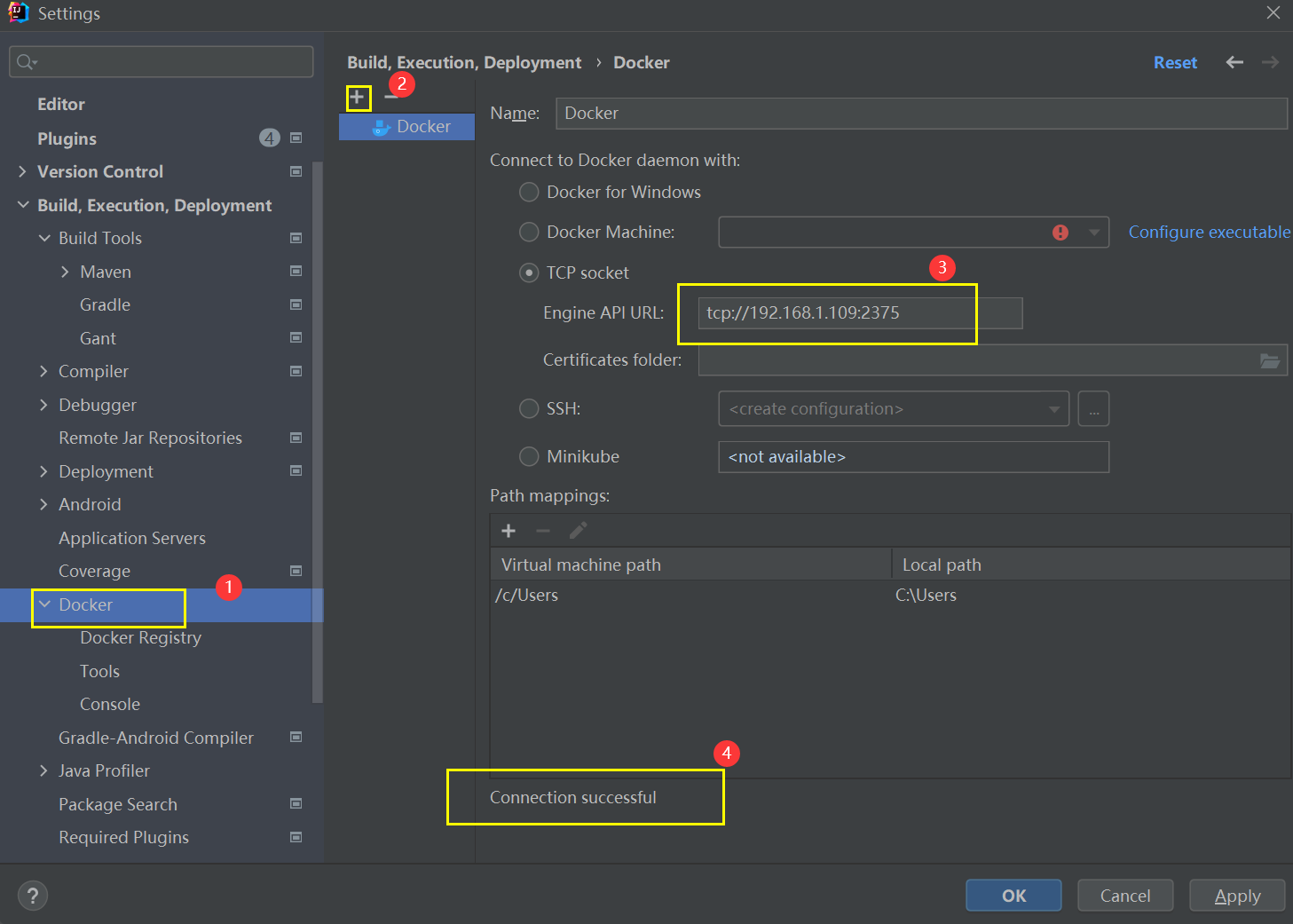1293x924 pixels.
Task: Expand the Version Control section
Action: click(x=23, y=171)
